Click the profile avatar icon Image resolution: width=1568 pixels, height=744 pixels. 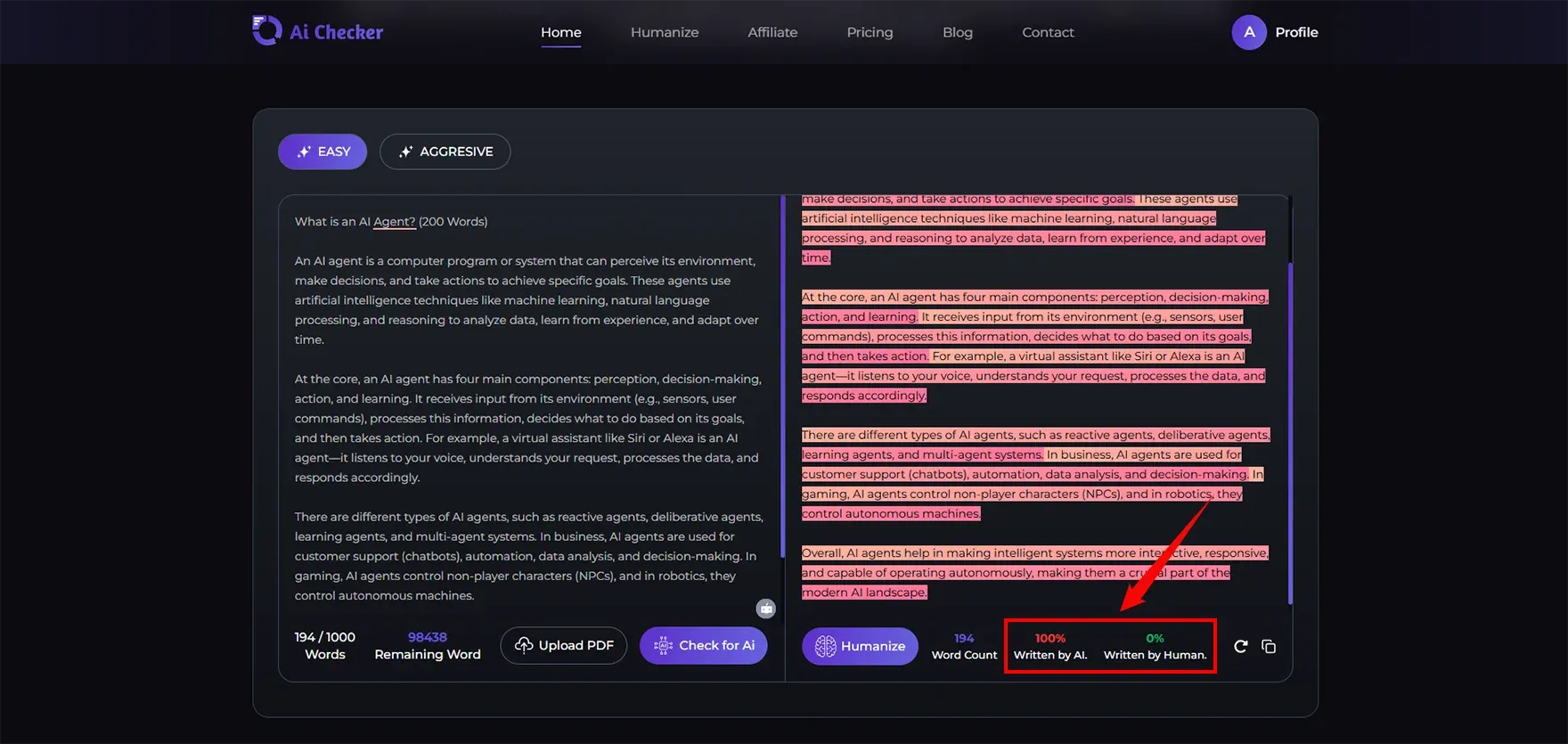click(x=1249, y=32)
